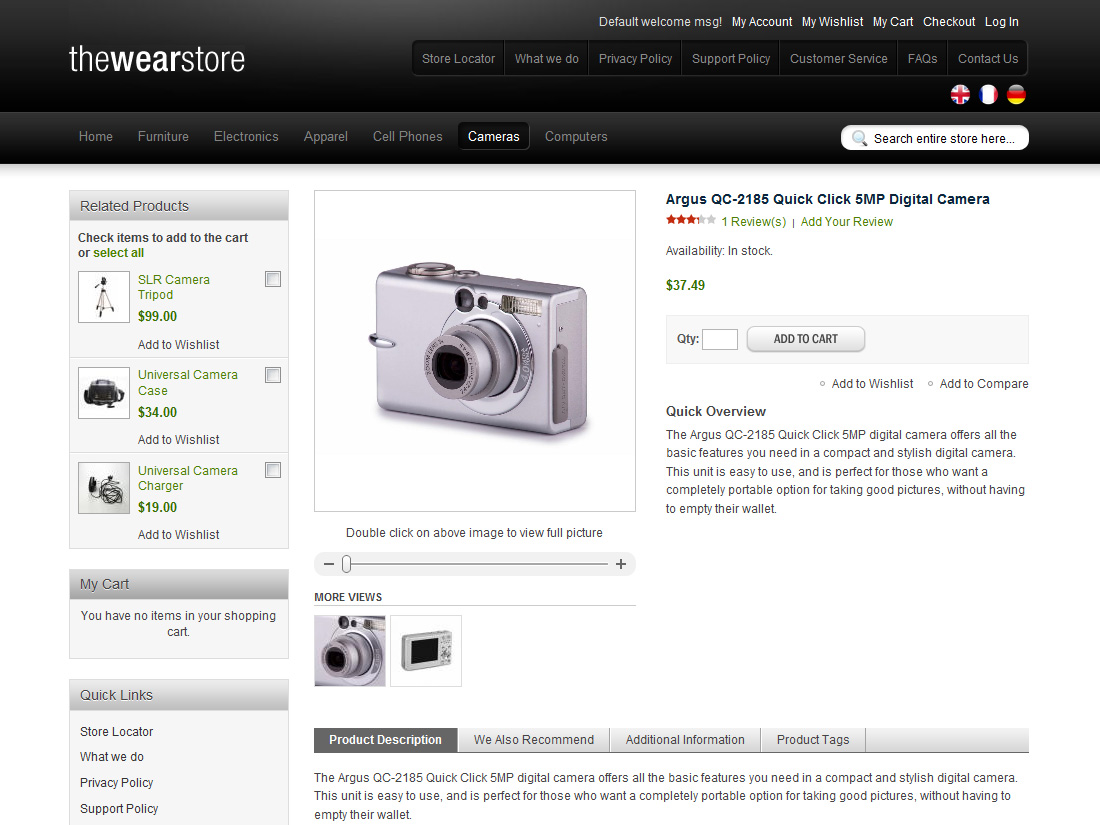The image size is (1100, 825).
Task: Switch to We Also Recommend tab
Action: point(534,740)
